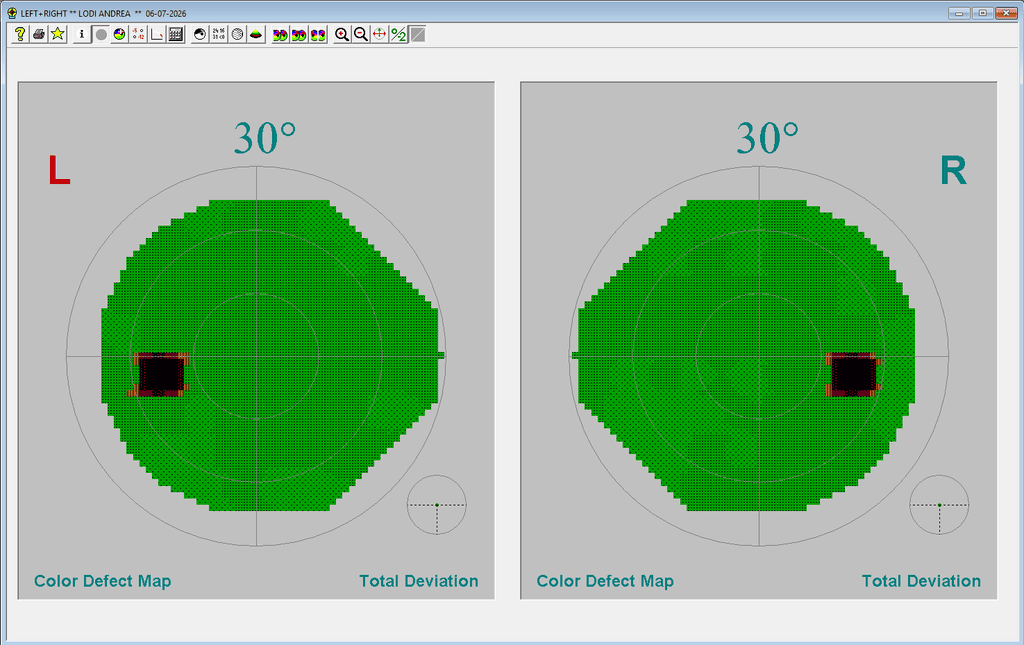Show exam info via the 'i' icon
Viewport: 1024px width, 645px height.
82,35
